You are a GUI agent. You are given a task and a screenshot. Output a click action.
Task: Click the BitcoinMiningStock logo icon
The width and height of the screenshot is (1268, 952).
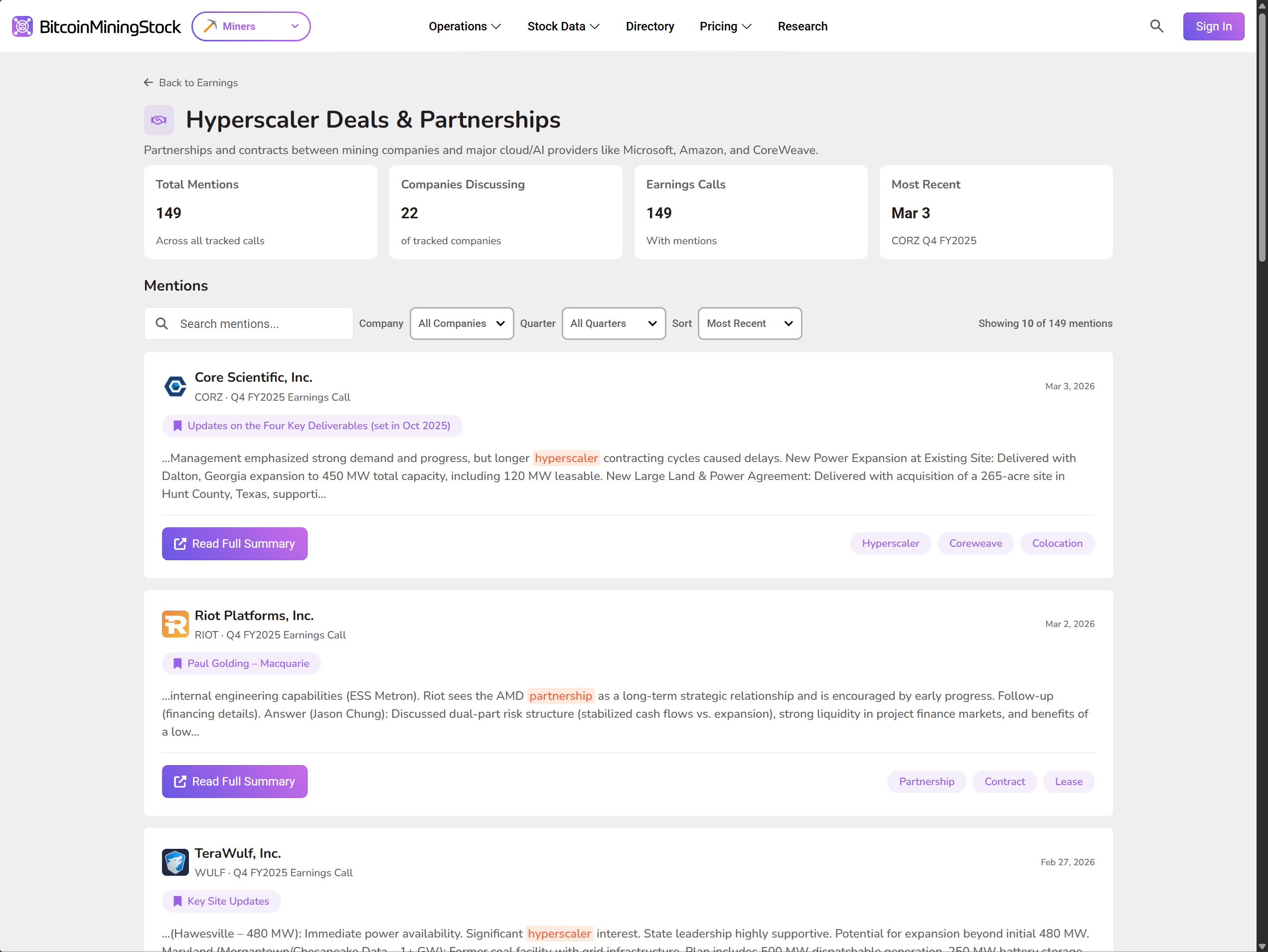(x=22, y=26)
